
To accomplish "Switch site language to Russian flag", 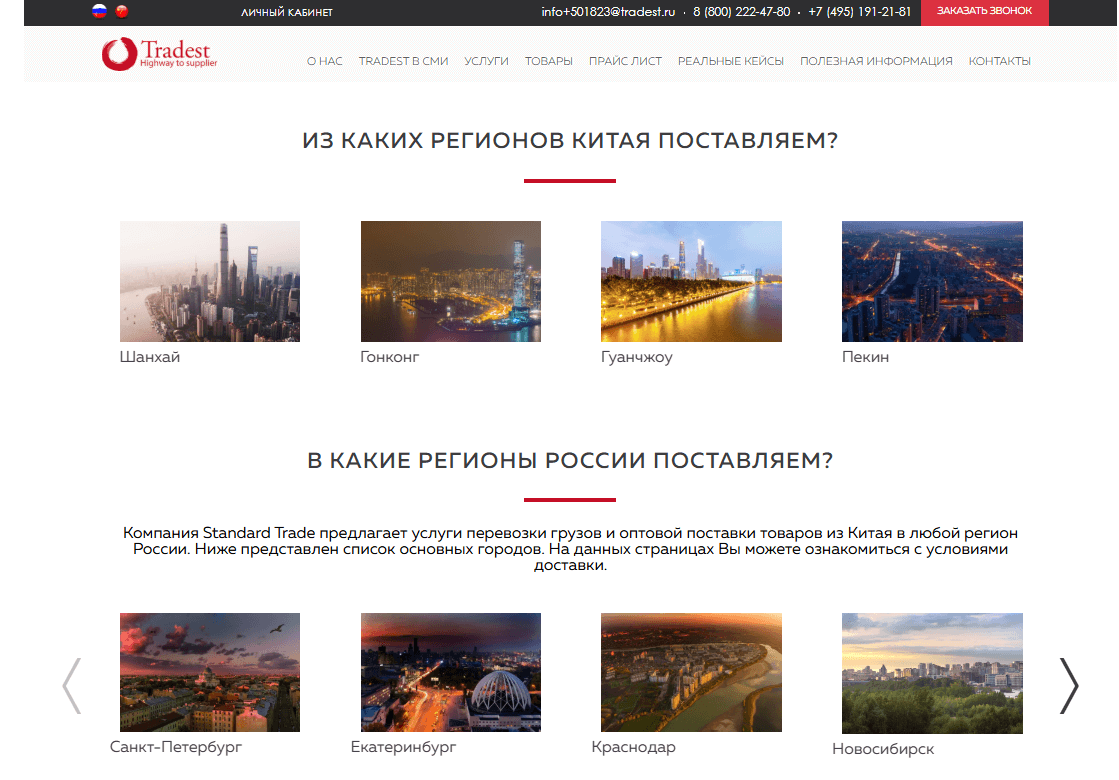I will [99, 12].
